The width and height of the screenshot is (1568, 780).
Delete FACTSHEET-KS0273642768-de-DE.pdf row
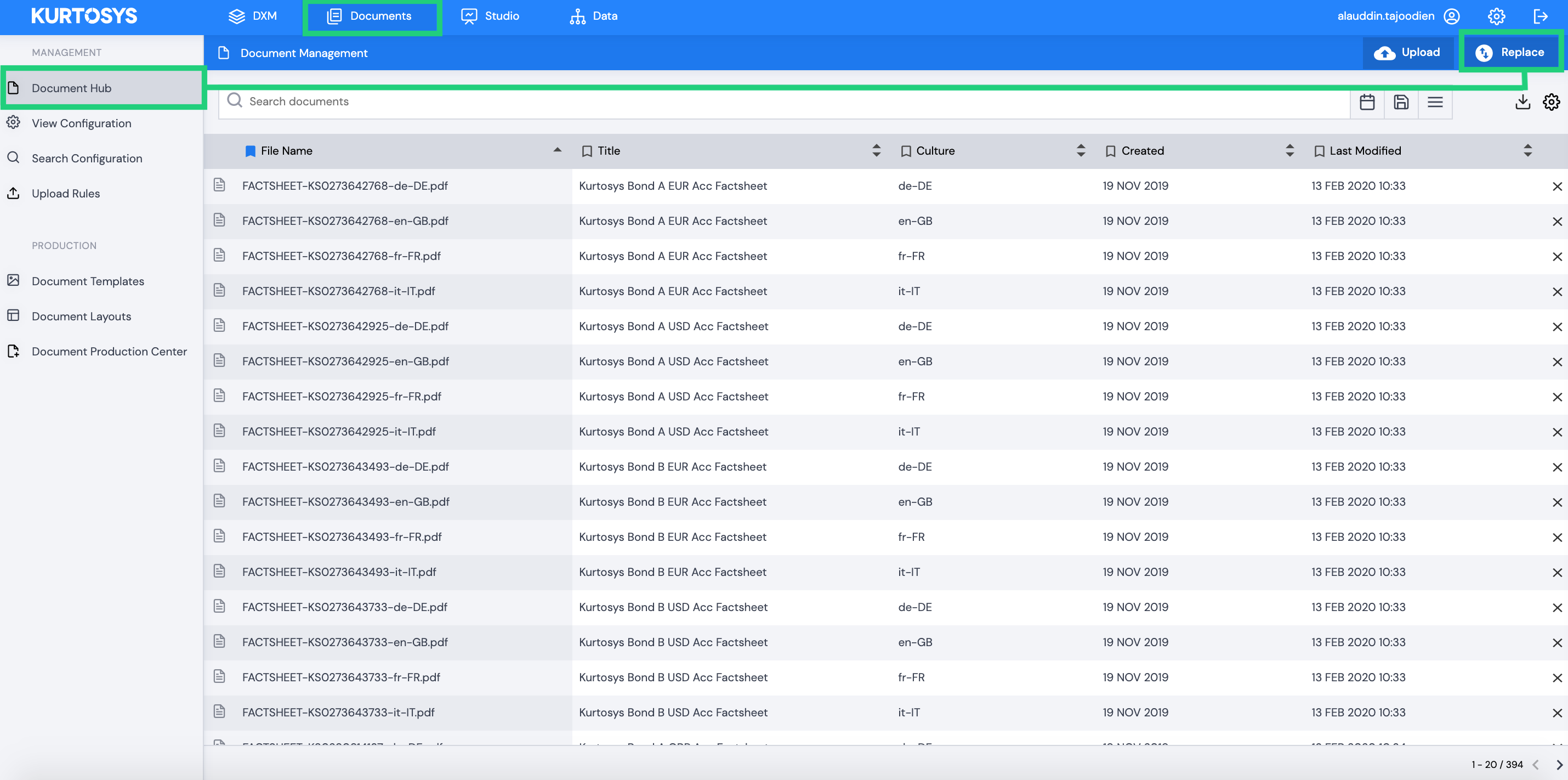pyautogui.click(x=1557, y=186)
